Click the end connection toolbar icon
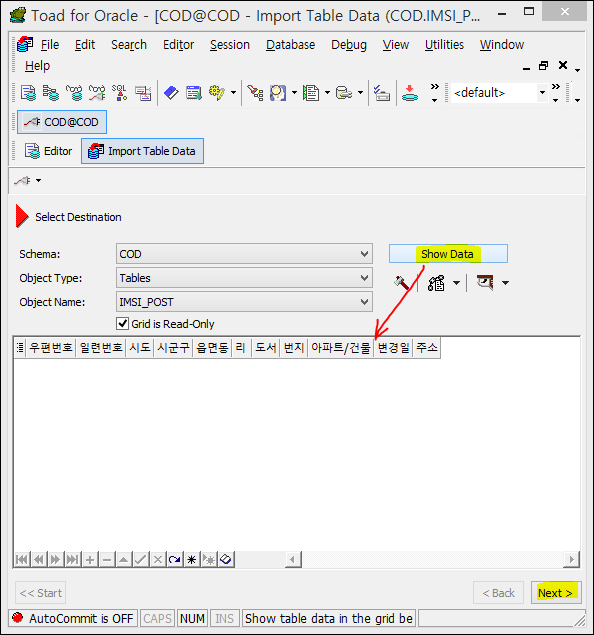This screenshot has width=594, height=635. point(97,93)
